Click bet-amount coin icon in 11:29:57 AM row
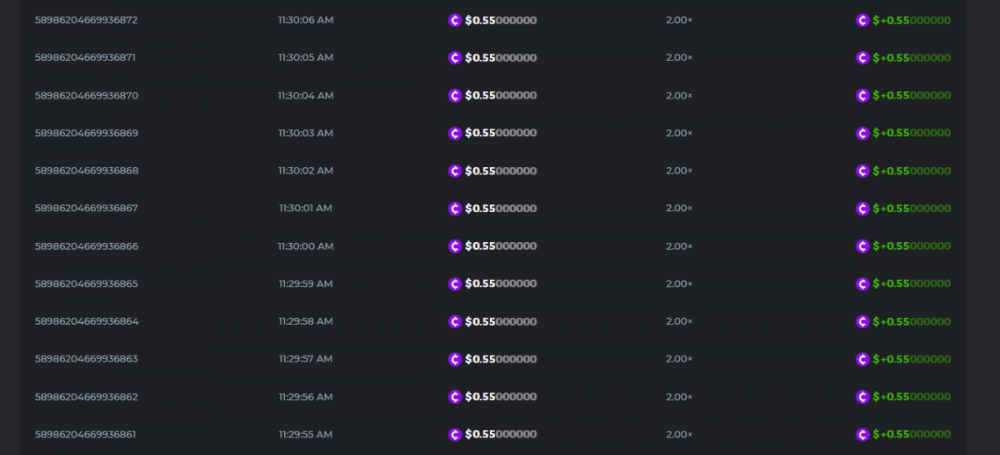The width and height of the screenshot is (1000, 455). pos(455,359)
